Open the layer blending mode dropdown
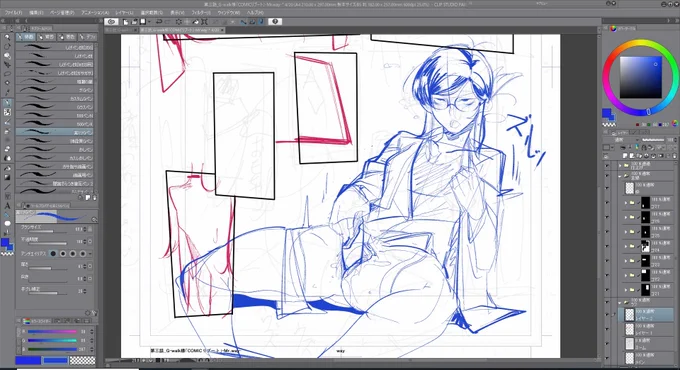The height and width of the screenshot is (370, 680). coord(621,140)
